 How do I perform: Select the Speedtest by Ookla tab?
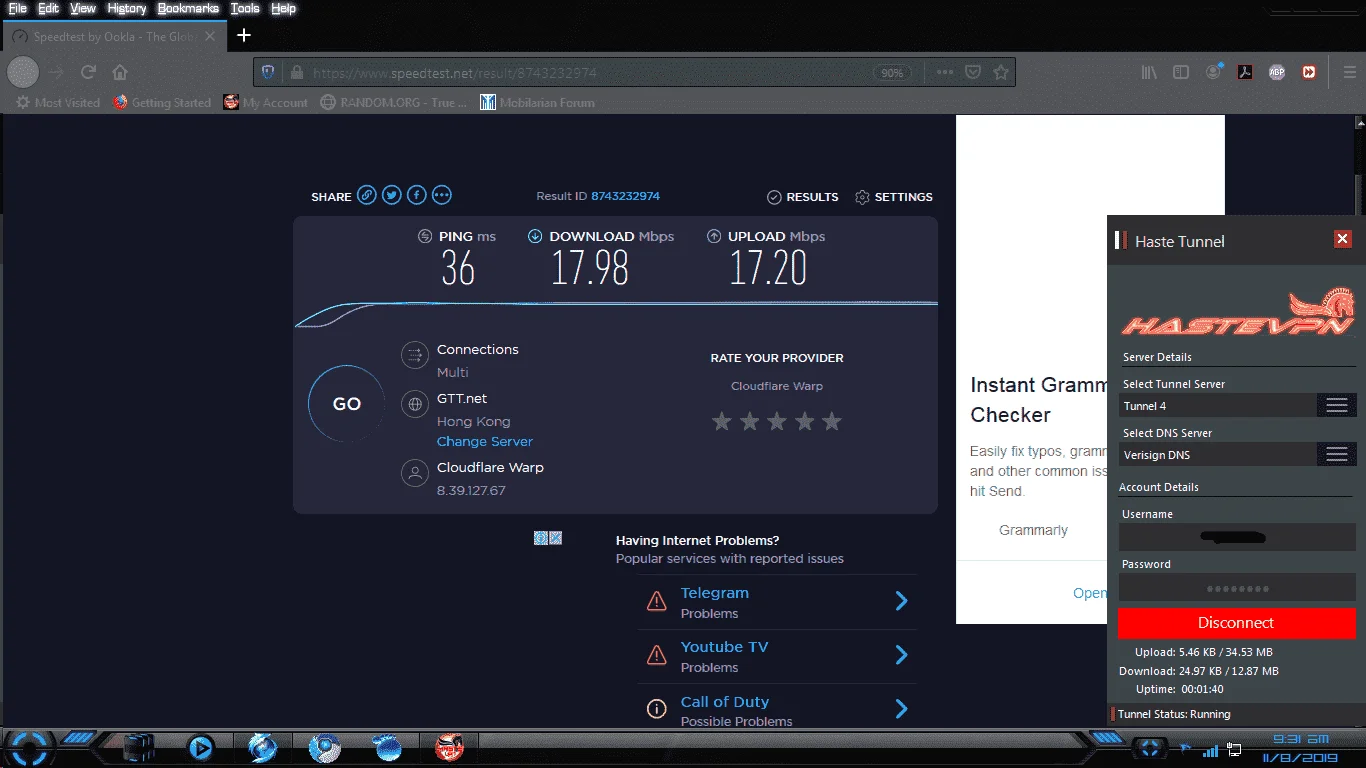(x=114, y=37)
